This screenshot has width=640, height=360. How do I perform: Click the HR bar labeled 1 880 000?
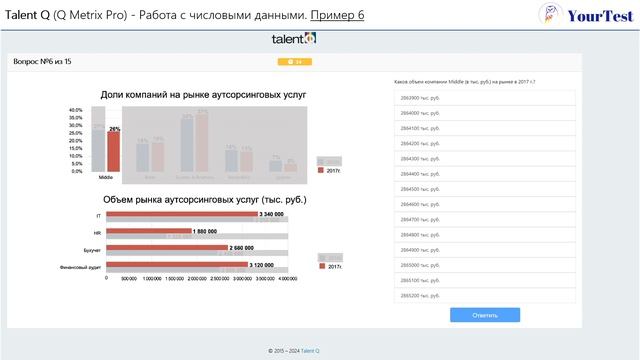pyautogui.click(x=149, y=231)
